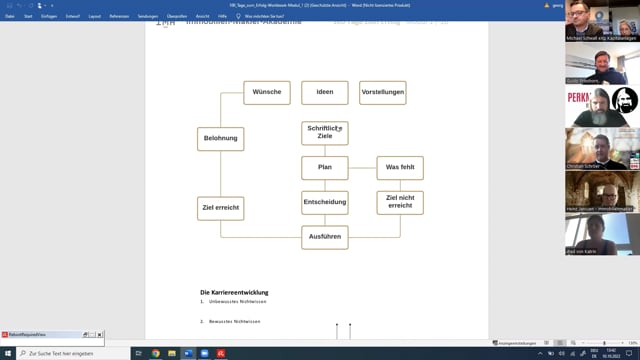Switch to Zoom app in the taskbar

(204, 353)
